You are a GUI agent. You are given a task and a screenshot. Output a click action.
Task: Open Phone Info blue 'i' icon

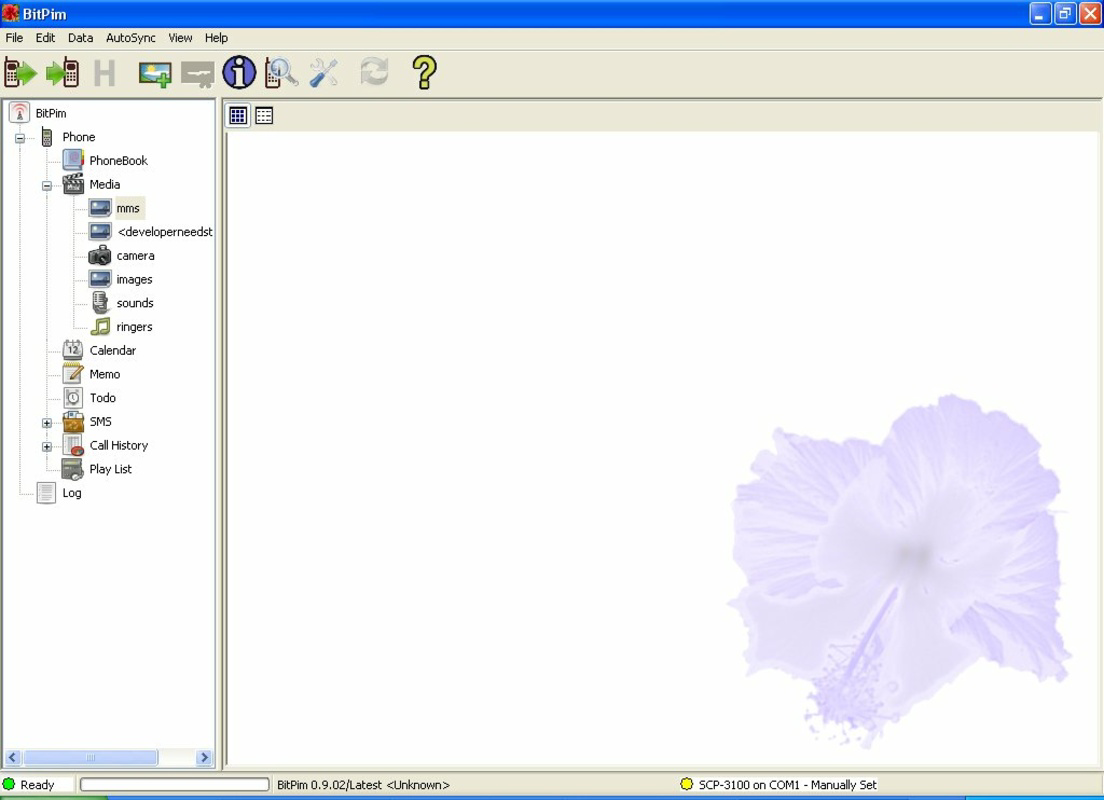(x=239, y=73)
